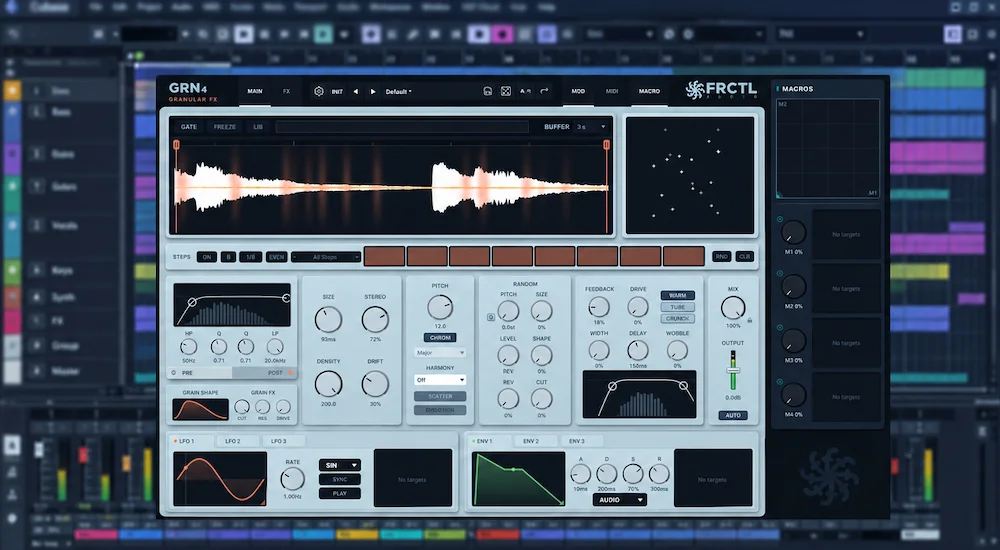Click the EVEN steps button

pyautogui.click(x=277, y=257)
